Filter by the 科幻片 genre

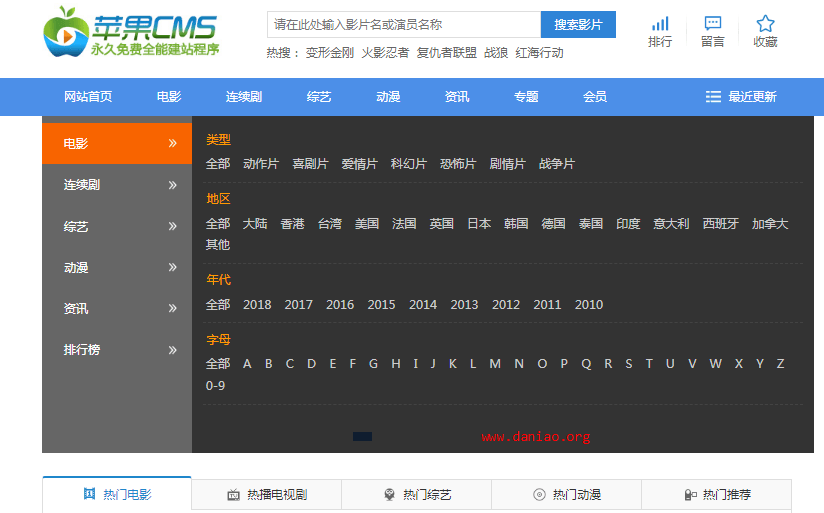coord(408,164)
